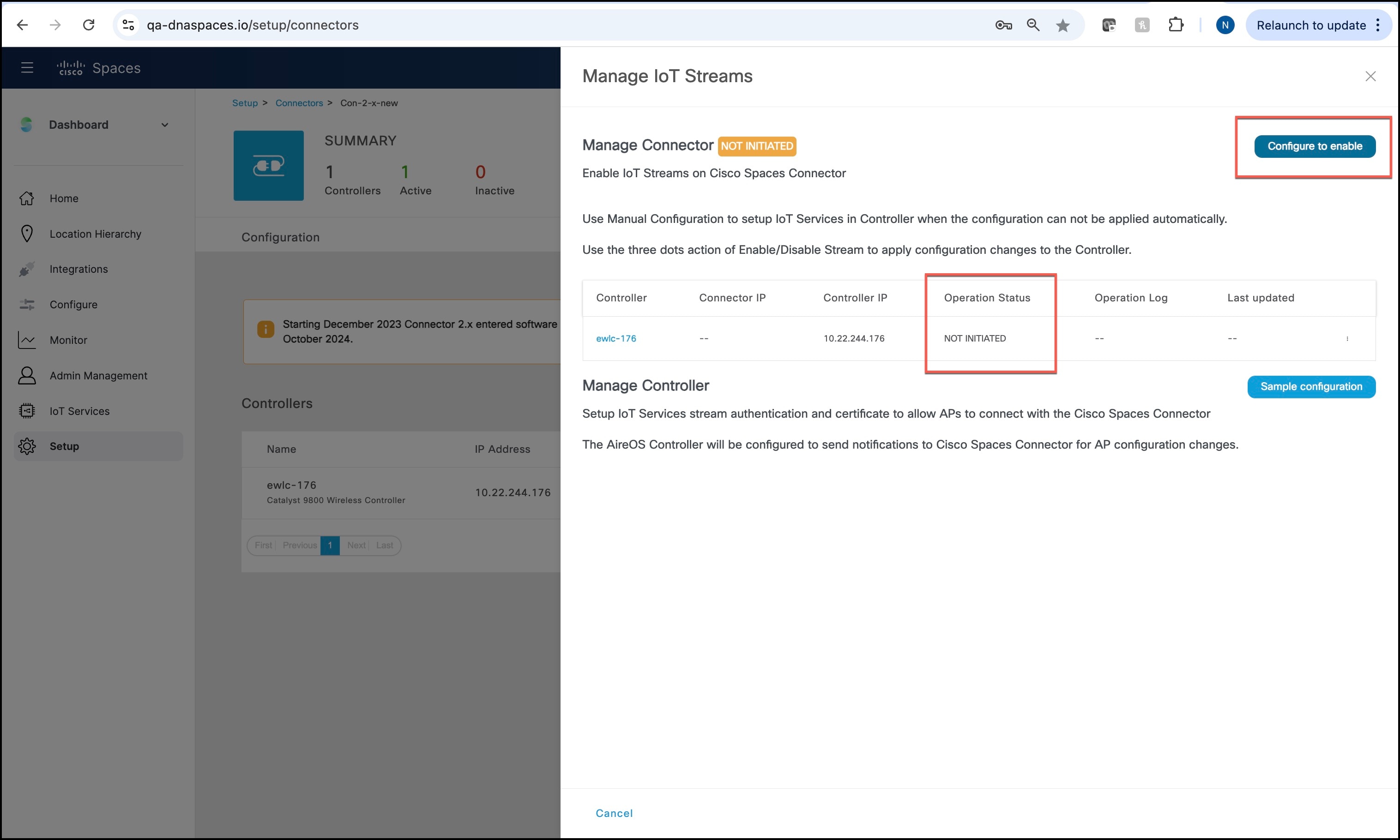The width and height of the screenshot is (1400, 840).
Task: Click the Operation Status column header
Action: 987,298
